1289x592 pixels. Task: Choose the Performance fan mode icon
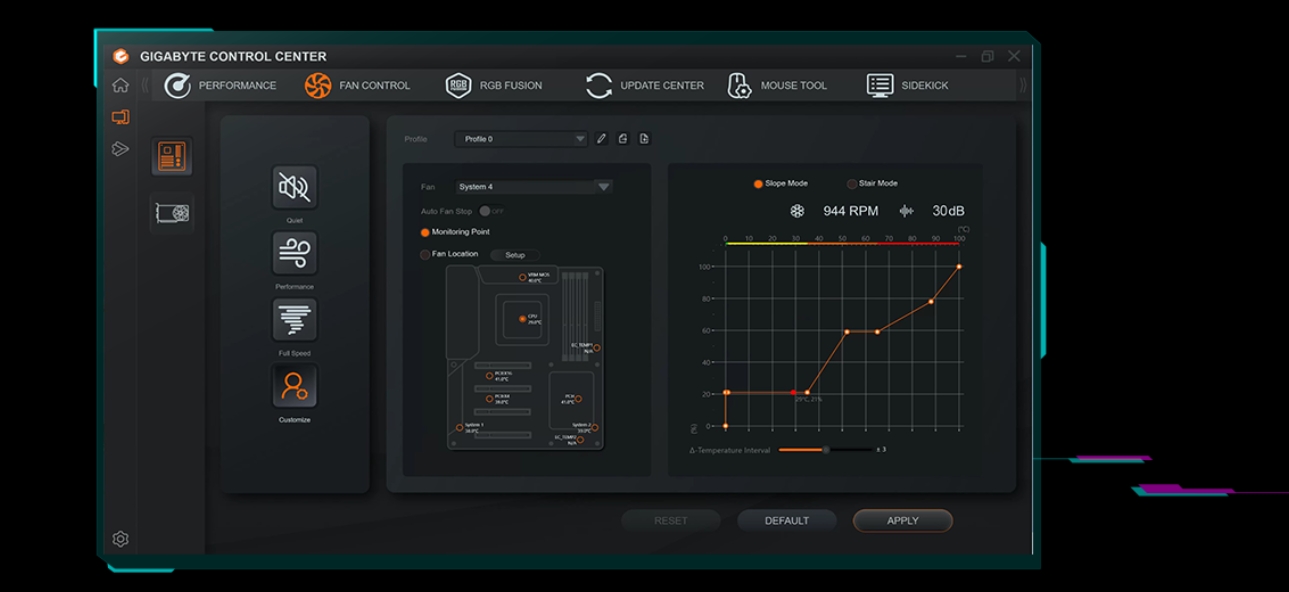click(x=294, y=253)
